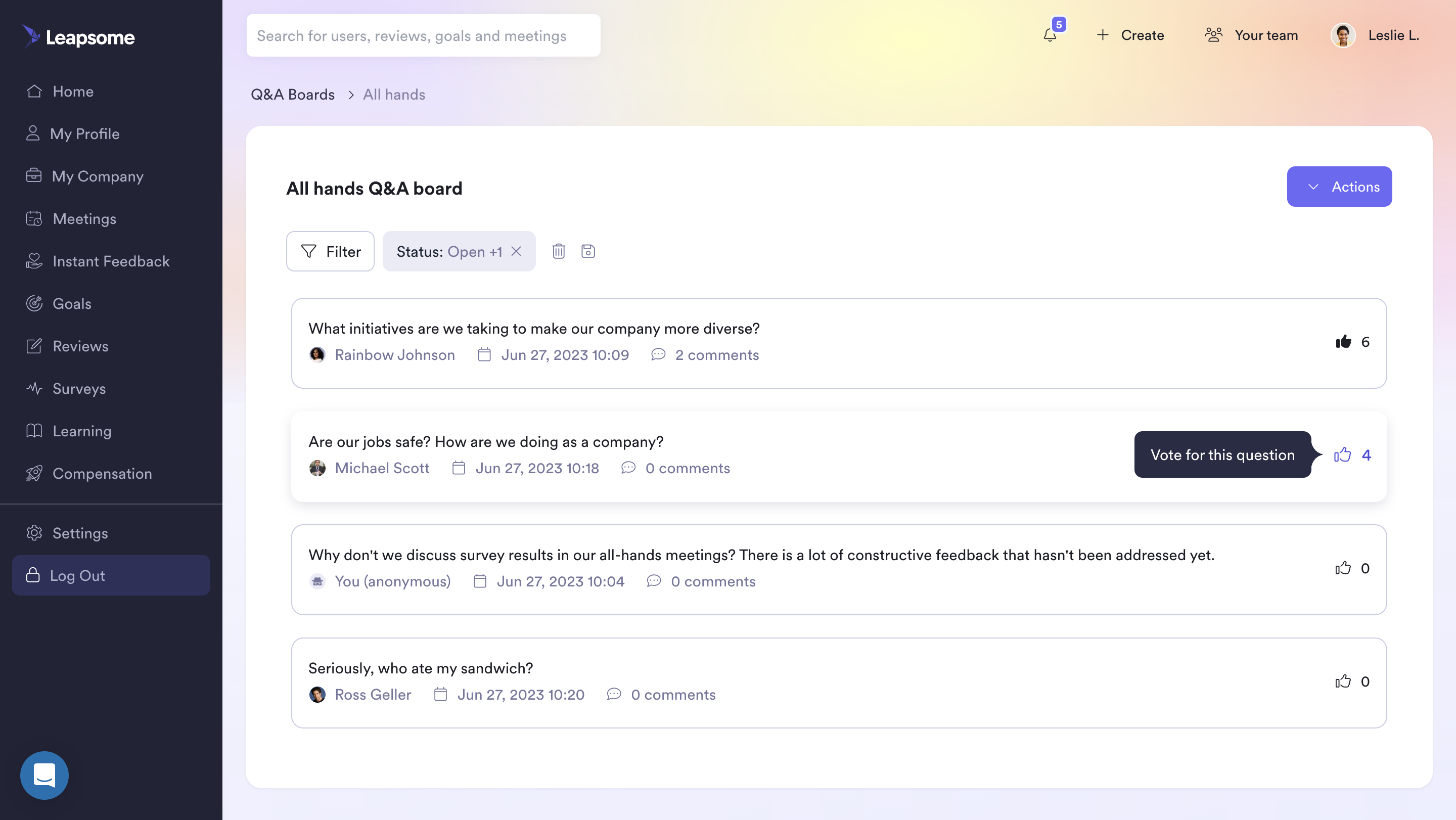This screenshot has height=820, width=1456.
Task: Click the 'You (anonymous)' author text
Action: pyautogui.click(x=393, y=581)
